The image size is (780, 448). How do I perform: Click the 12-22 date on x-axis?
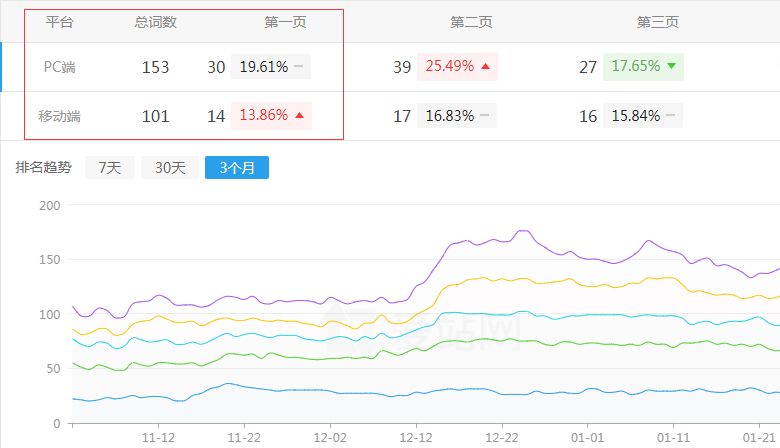tap(502, 437)
